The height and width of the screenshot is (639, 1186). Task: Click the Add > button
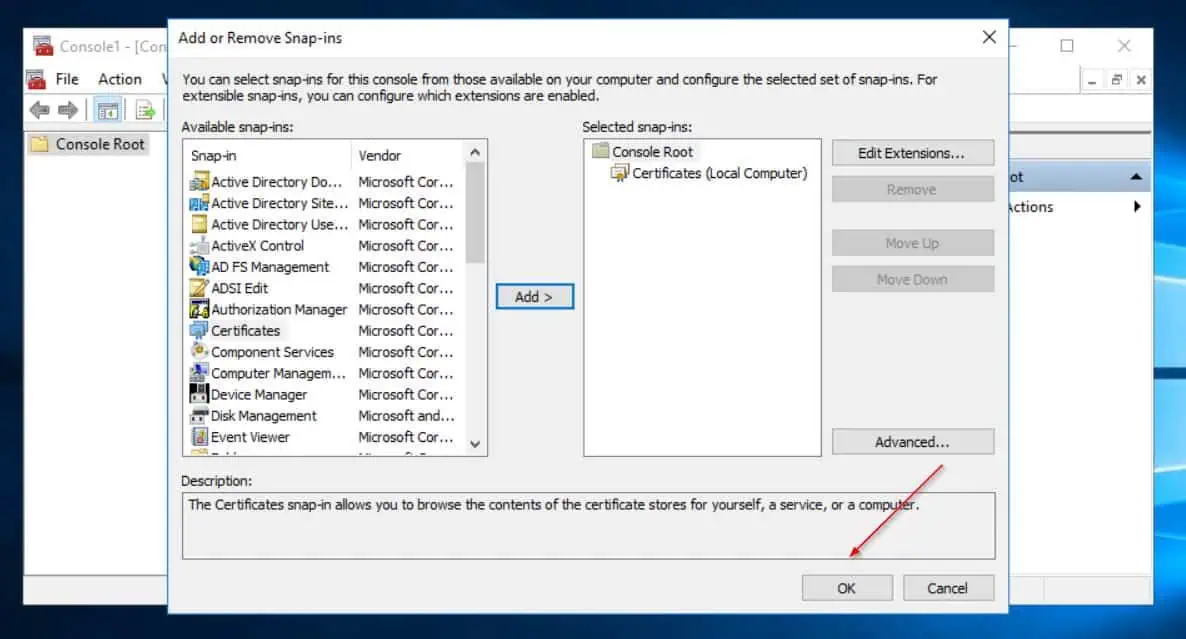[535, 296]
